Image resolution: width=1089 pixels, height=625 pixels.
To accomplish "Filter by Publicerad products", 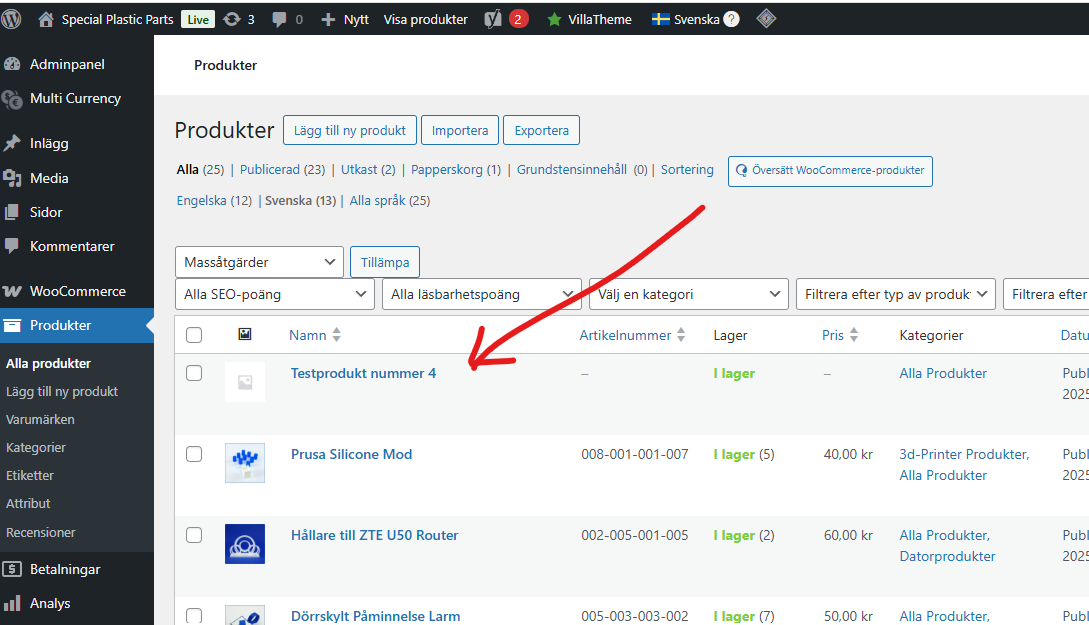I will click(269, 169).
